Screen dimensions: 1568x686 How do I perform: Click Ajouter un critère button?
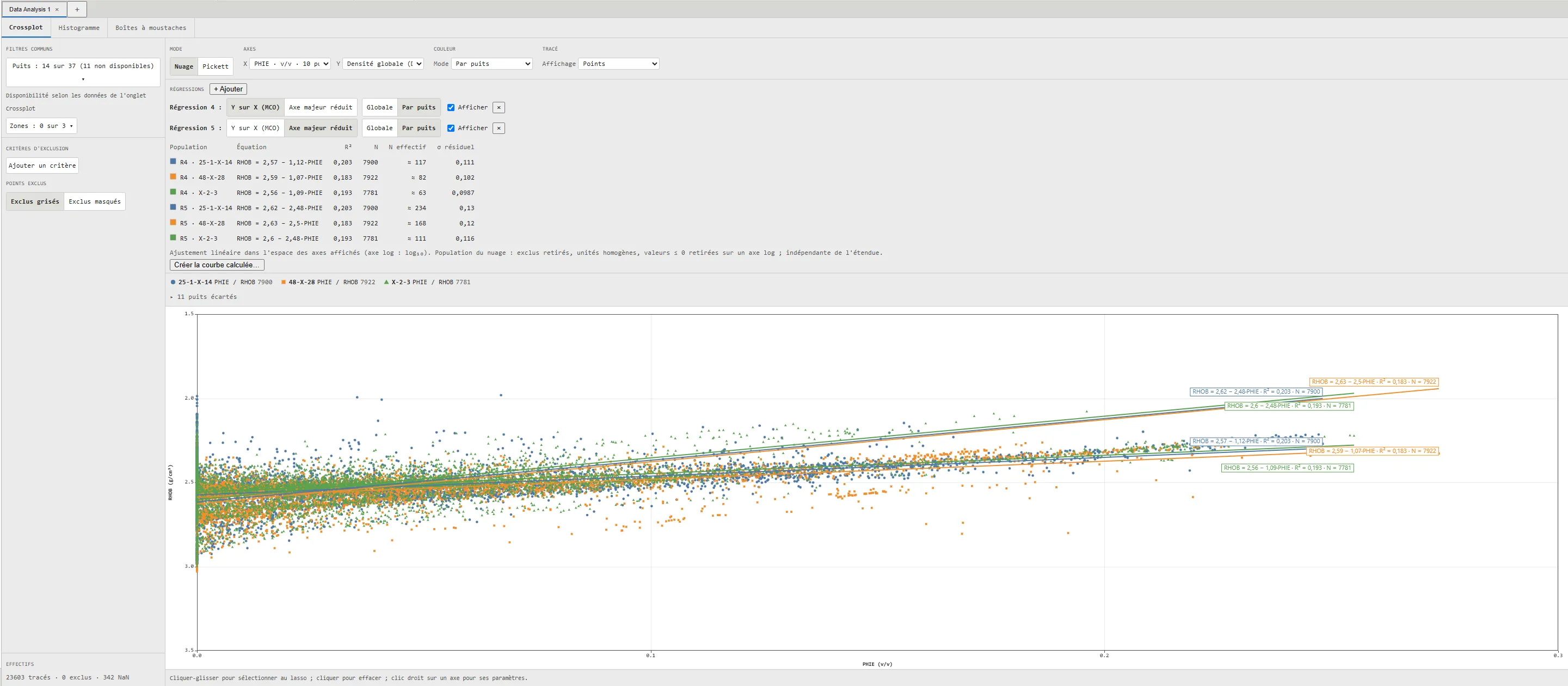(42, 166)
